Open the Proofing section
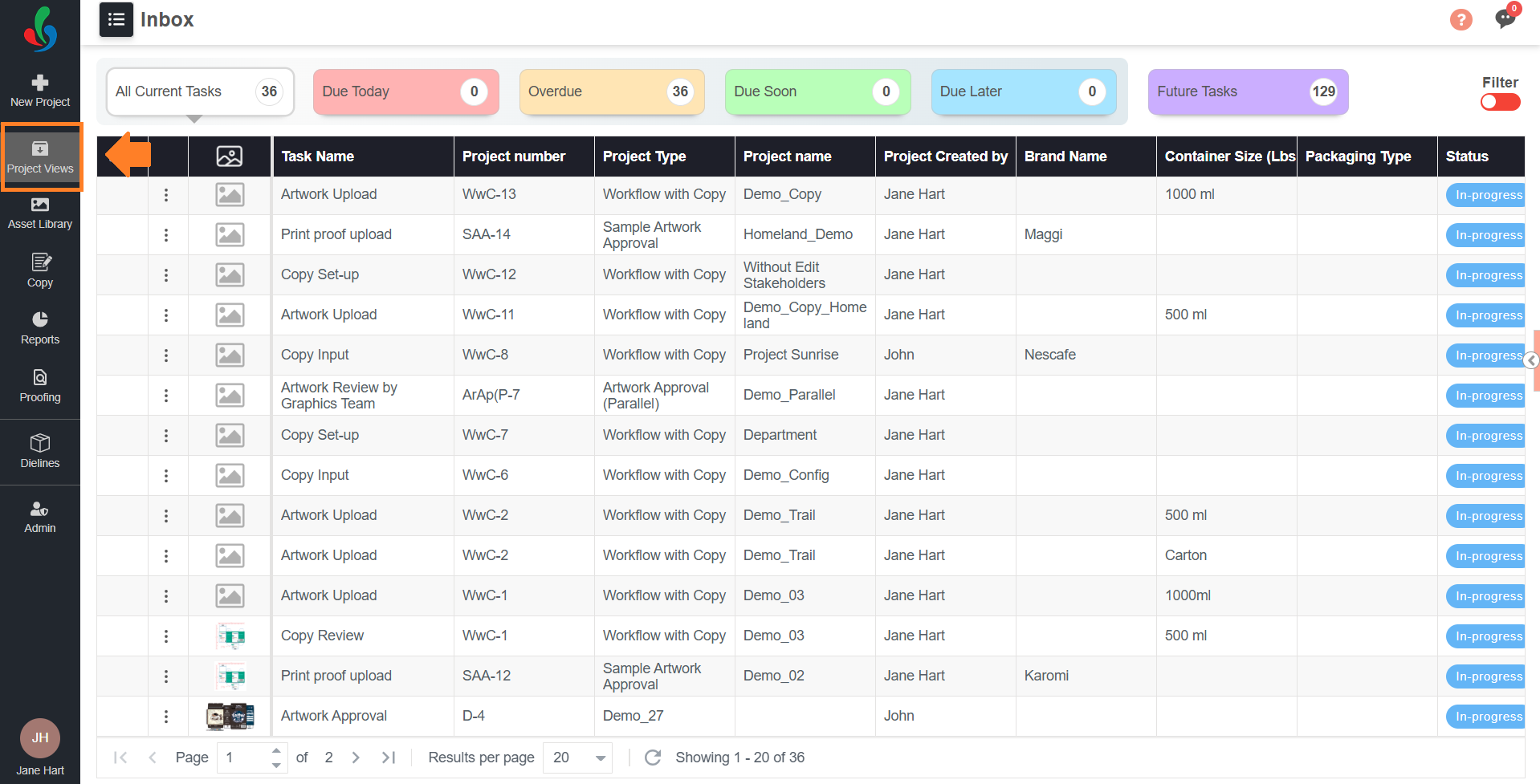 (x=40, y=385)
